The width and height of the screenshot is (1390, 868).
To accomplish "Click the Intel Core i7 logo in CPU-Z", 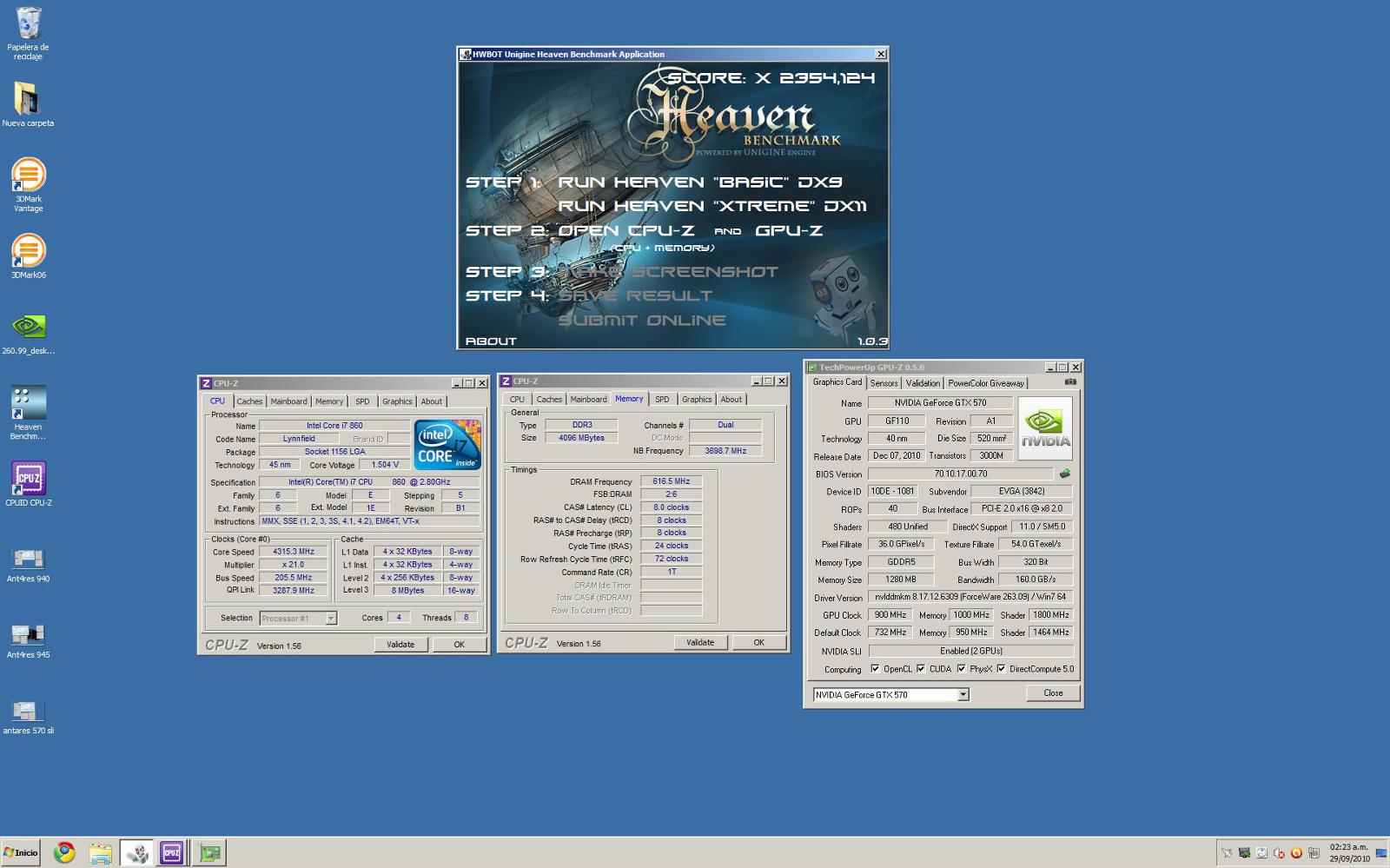I will coord(447,445).
